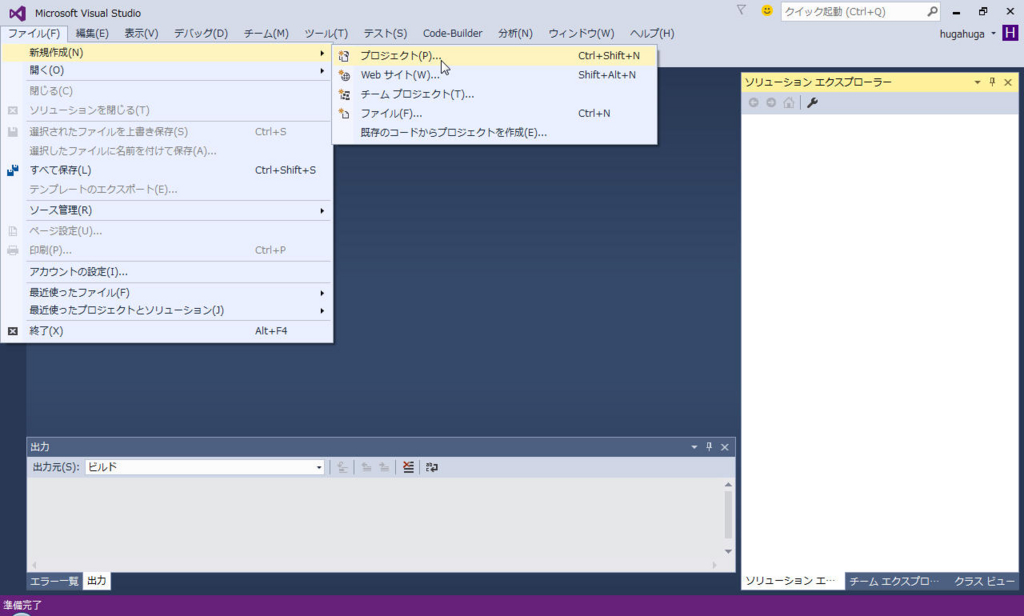Choose プロジェクト(P)... from submenu

pos(494,56)
